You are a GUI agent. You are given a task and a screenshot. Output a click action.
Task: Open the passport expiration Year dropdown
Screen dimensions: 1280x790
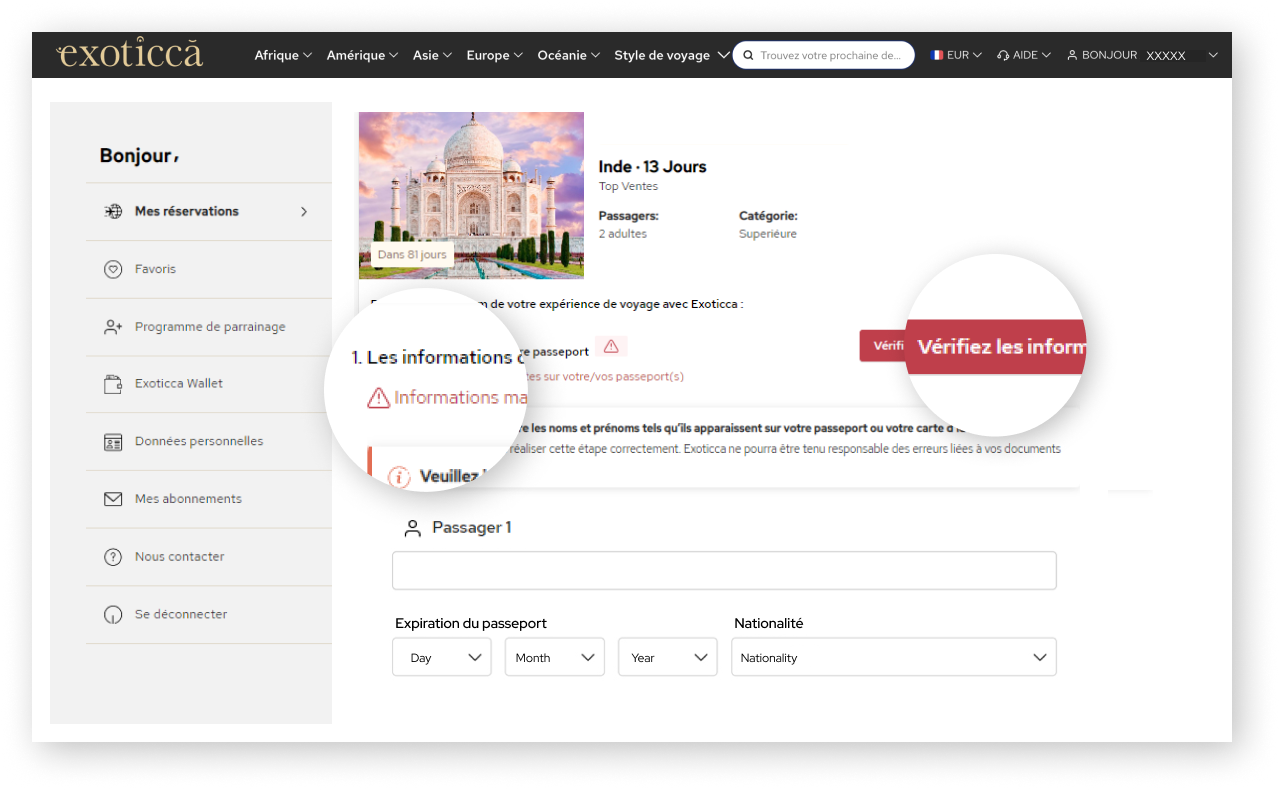668,657
